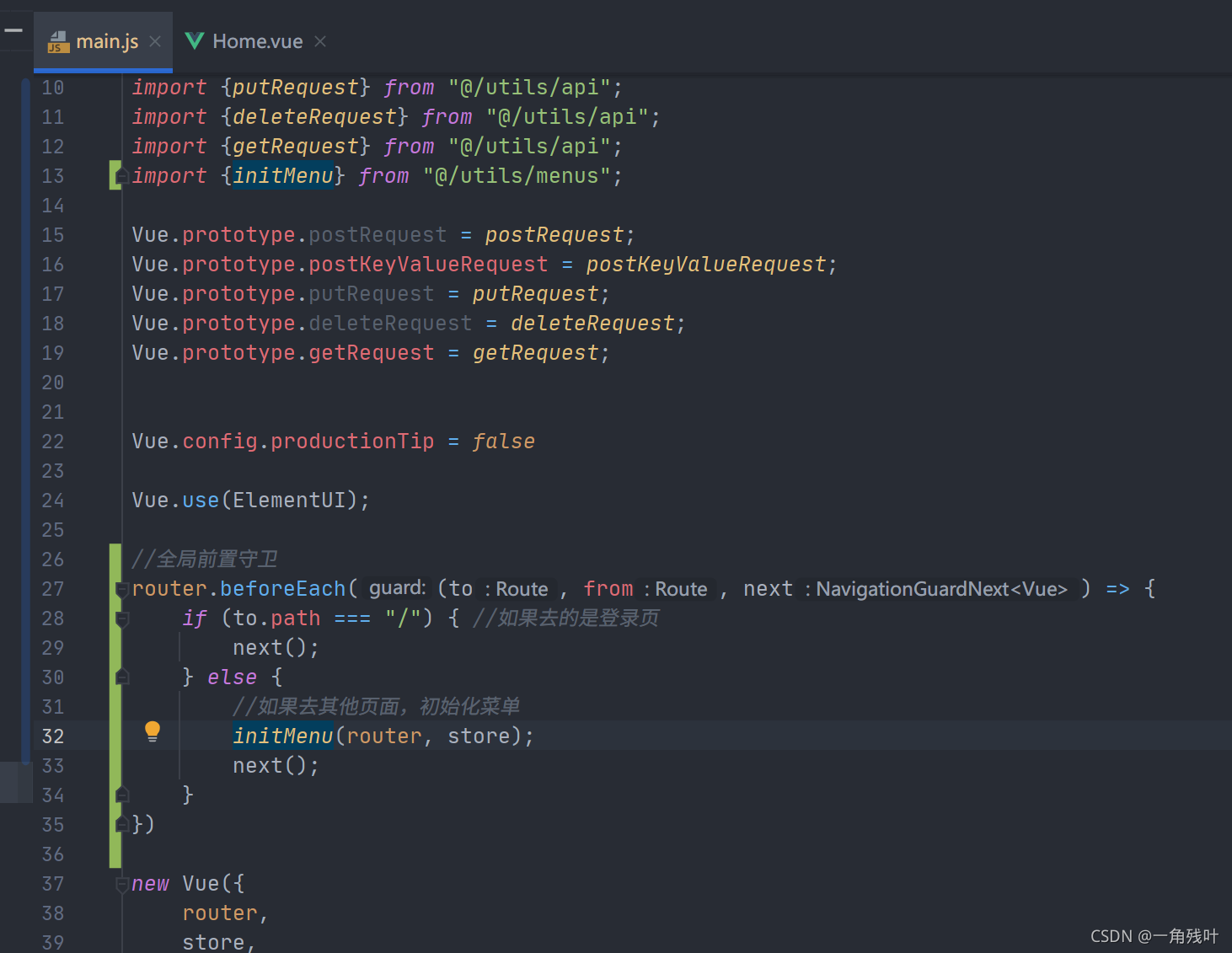Click the collapse minus icon at top-left
Viewport: 1232px width, 953px height.
[x=13, y=30]
